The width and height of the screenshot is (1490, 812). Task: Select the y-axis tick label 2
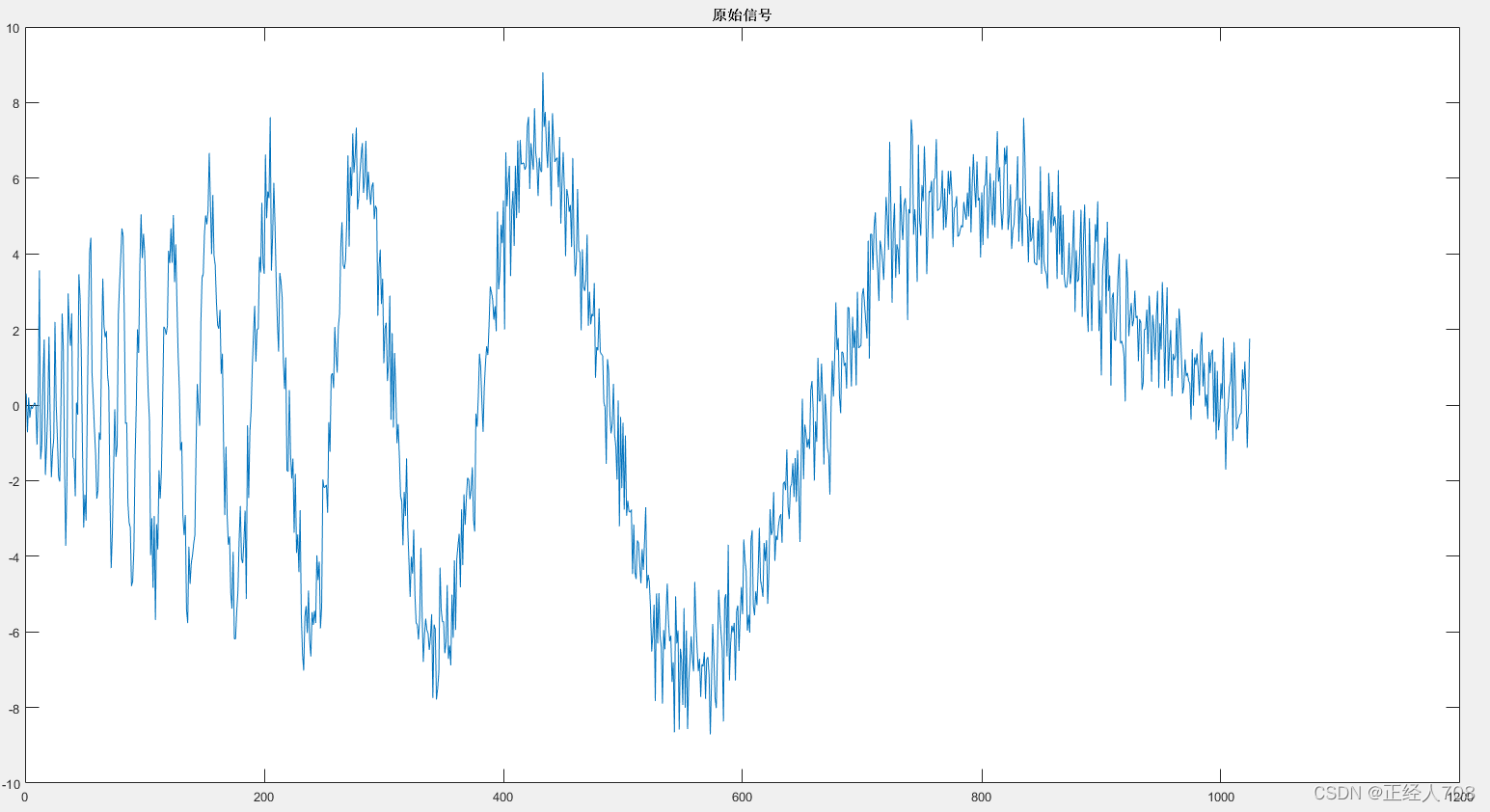pos(15,330)
